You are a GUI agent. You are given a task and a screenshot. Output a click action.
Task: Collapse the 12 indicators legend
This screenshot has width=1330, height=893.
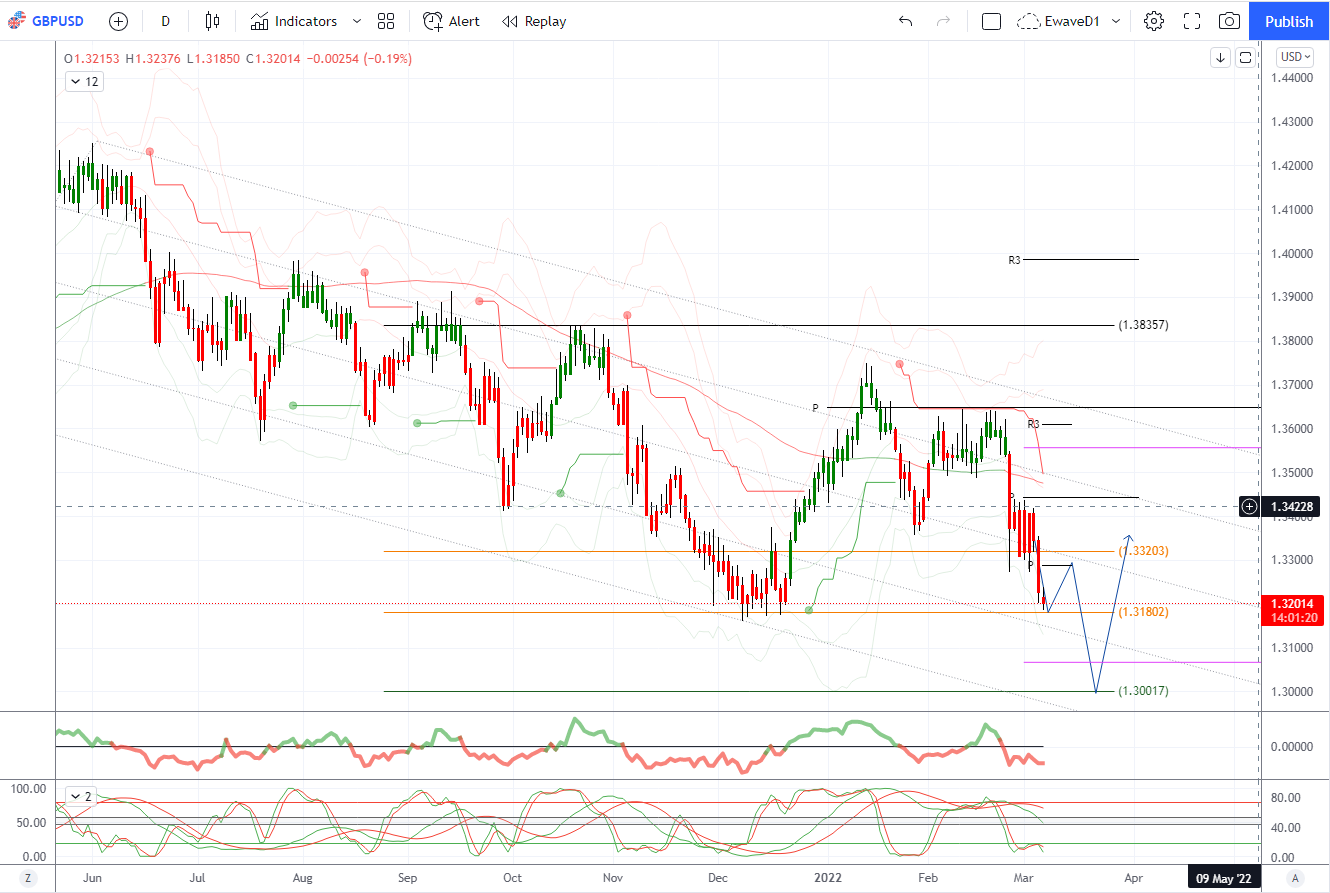click(x=85, y=82)
